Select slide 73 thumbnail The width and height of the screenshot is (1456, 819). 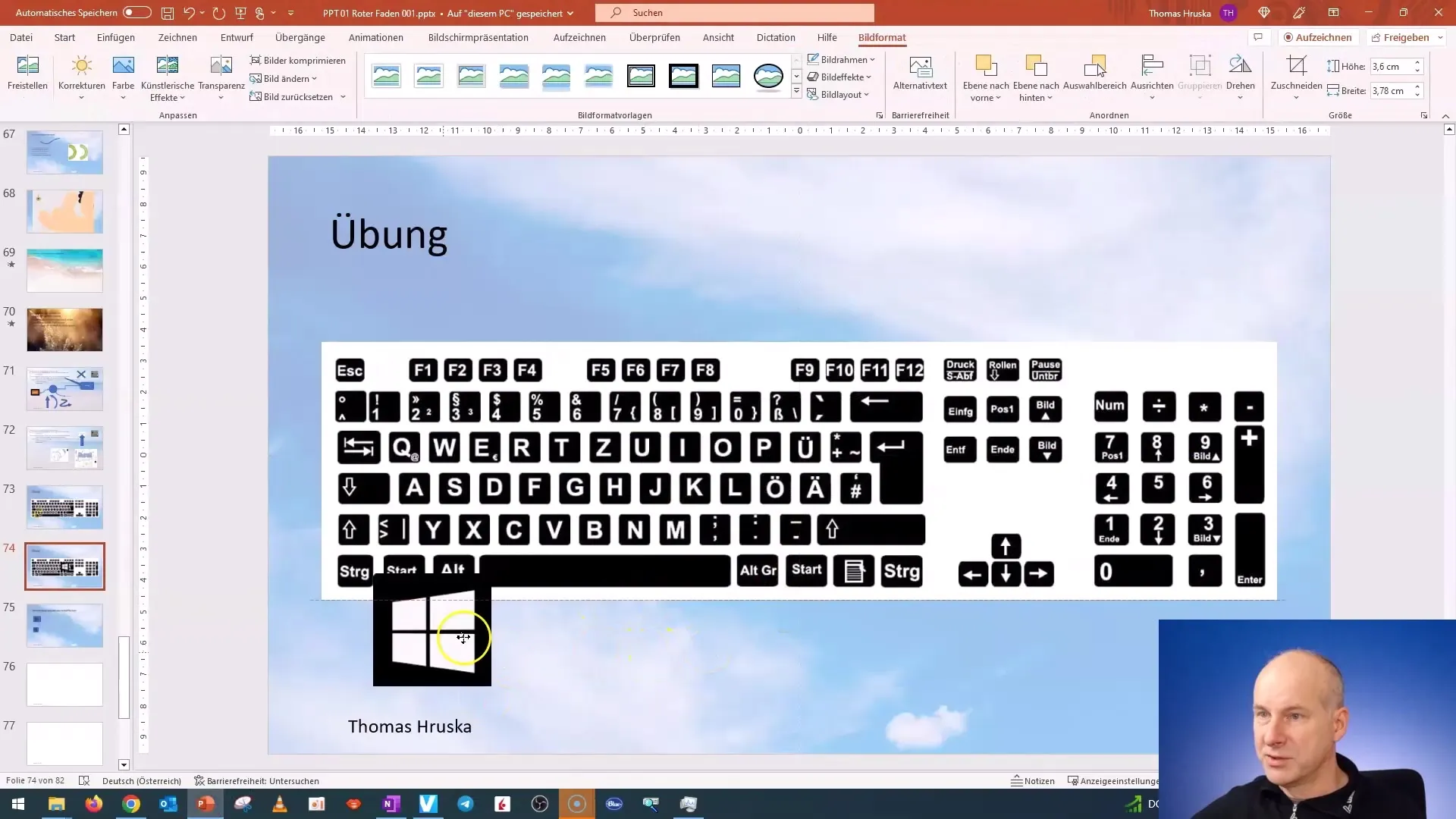point(64,507)
